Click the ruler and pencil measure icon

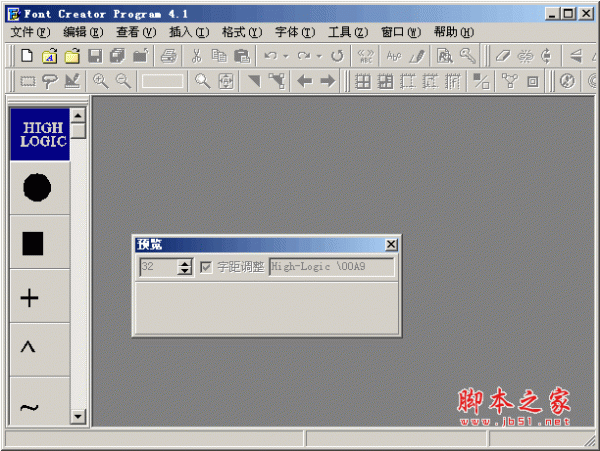pyautogui.click(x=72, y=81)
